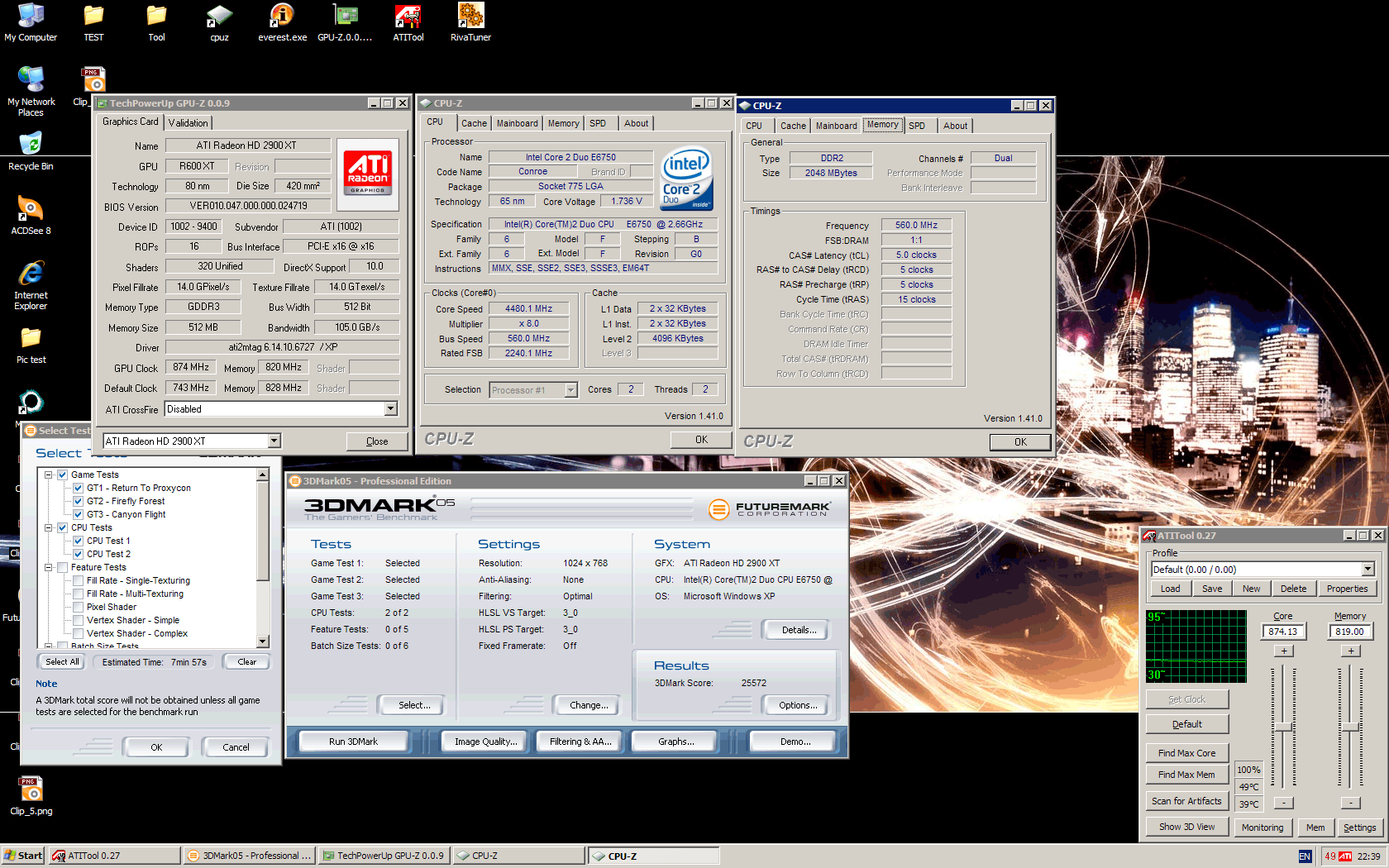This screenshot has width=1389, height=868.
Task: Click the ATI temperature icon in the system tray
Action: (1345, 856)
